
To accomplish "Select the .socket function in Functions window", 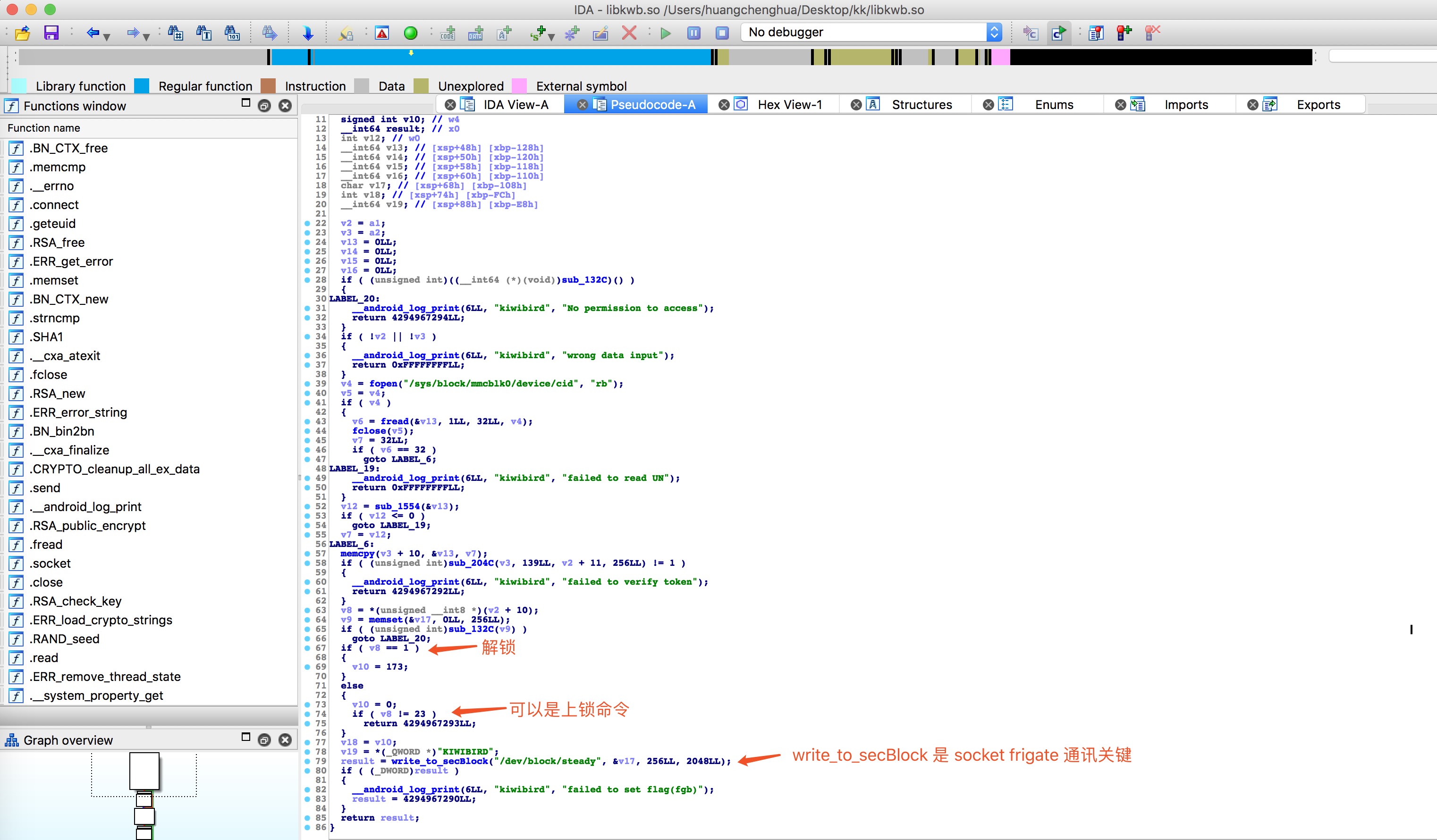I will (50, 563).
